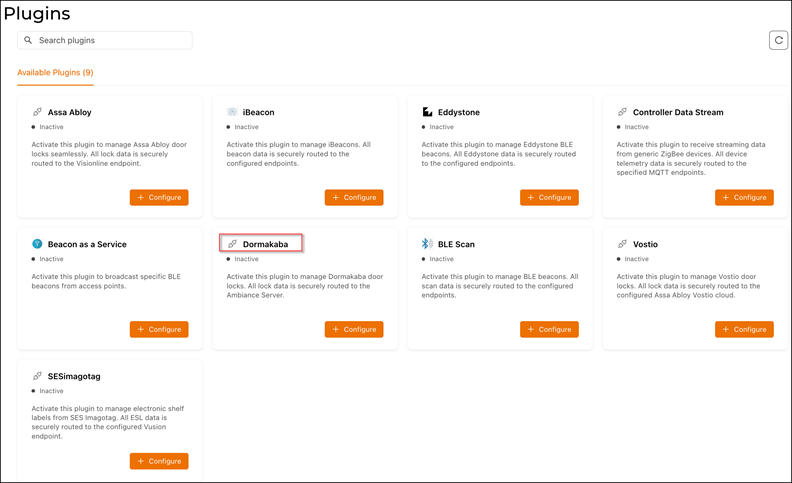
Task: Click the Vostio plugin icon
Action: [622, 244]
